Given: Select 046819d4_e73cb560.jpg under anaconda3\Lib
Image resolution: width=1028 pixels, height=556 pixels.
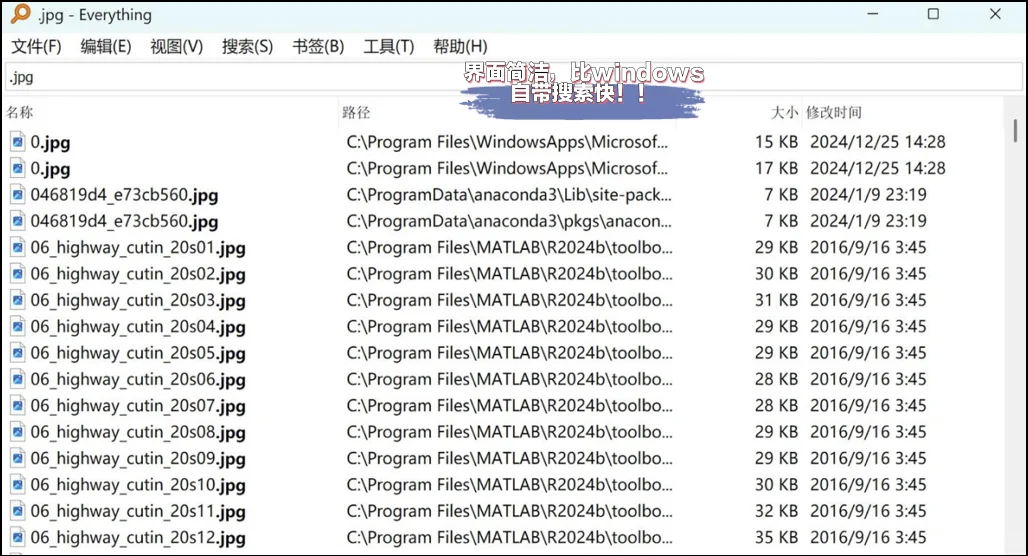Looking at the screenshot, I should (125, 195).
